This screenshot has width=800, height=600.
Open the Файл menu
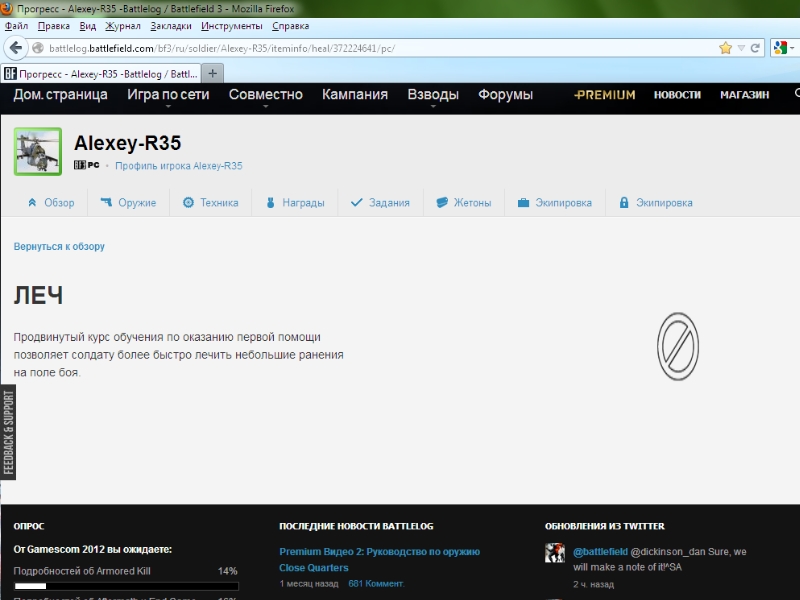(16, 26)
